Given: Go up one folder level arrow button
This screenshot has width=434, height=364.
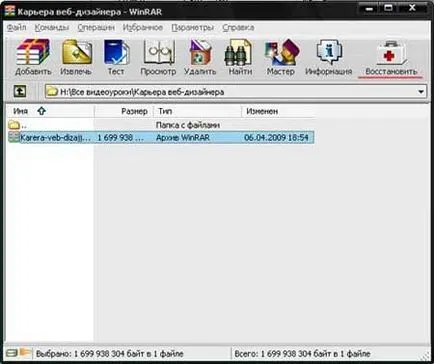Looking at the screenshot, I should pyautogui.click(x=20, y=91).
